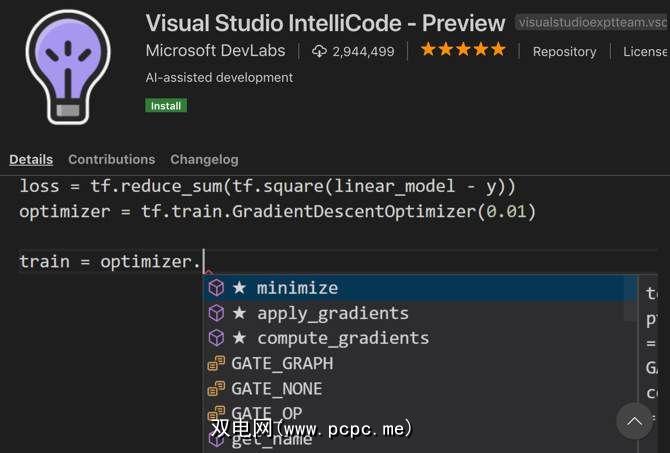The width and height of the screenshot is (670, 453).
Task: Choose apply_gradients from the completion list
Action: pos(333,313)
